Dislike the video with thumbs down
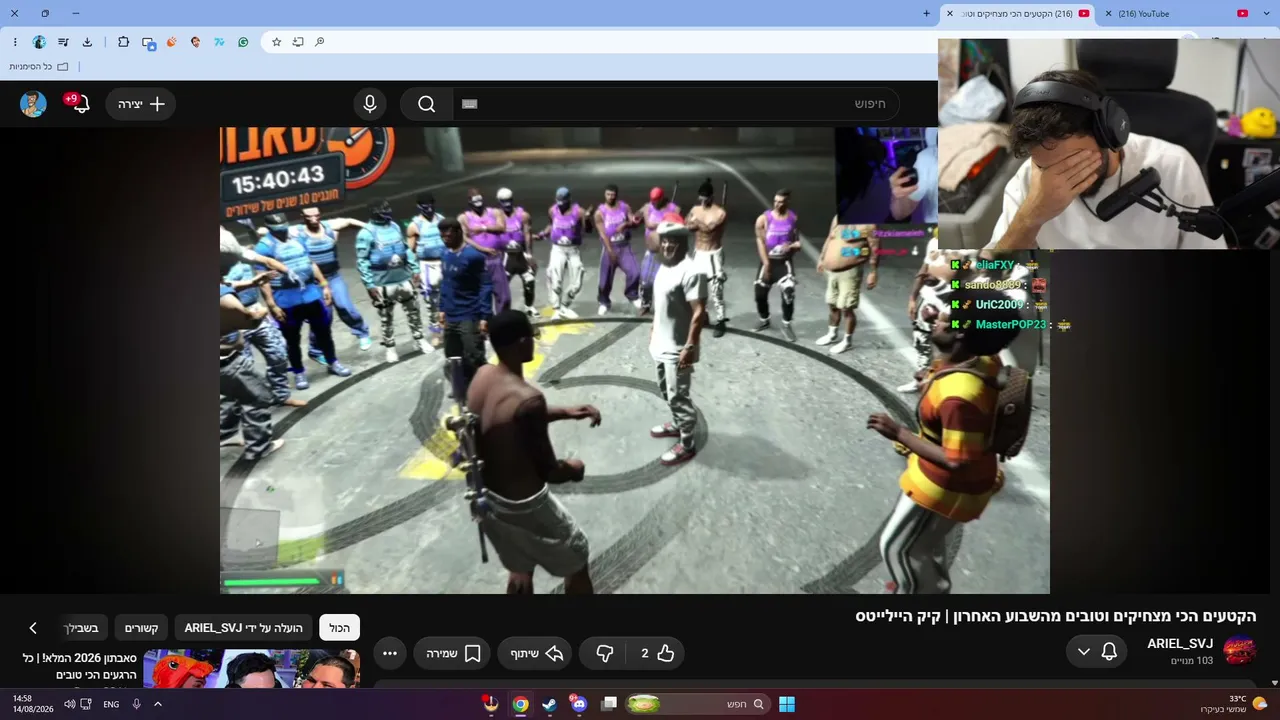 604,653
